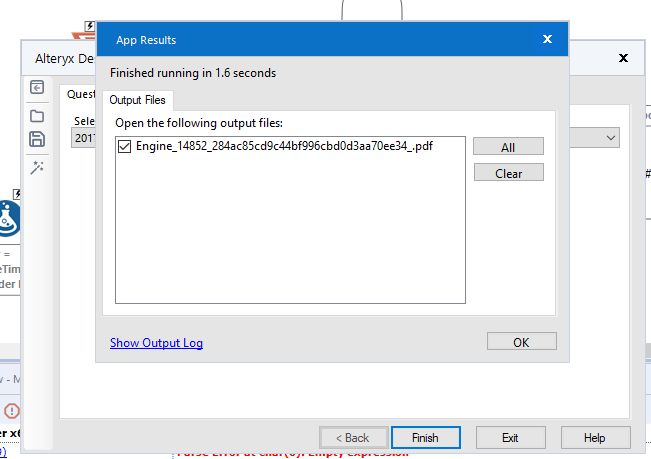Close the Alteryx Designer wizard window
This screenshot has width=651, height=459.
(x=623, y=58)
